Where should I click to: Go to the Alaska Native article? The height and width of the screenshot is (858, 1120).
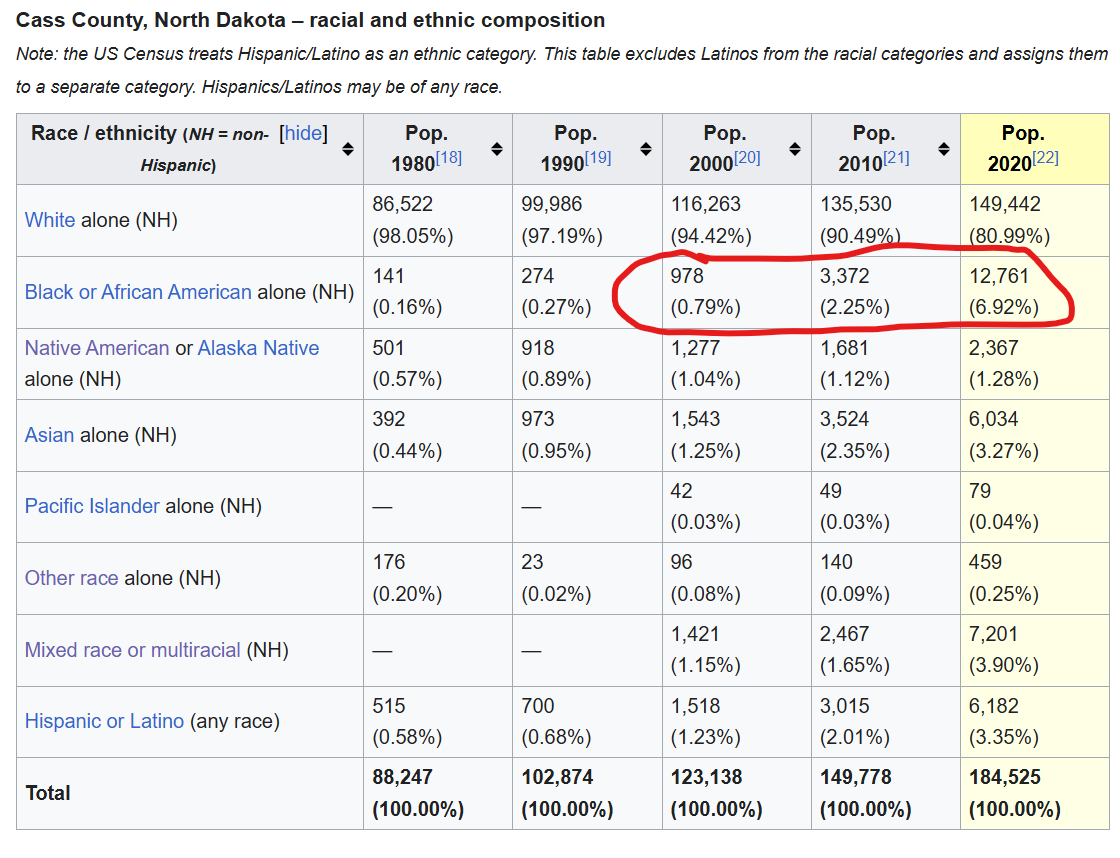pos(258,348)
